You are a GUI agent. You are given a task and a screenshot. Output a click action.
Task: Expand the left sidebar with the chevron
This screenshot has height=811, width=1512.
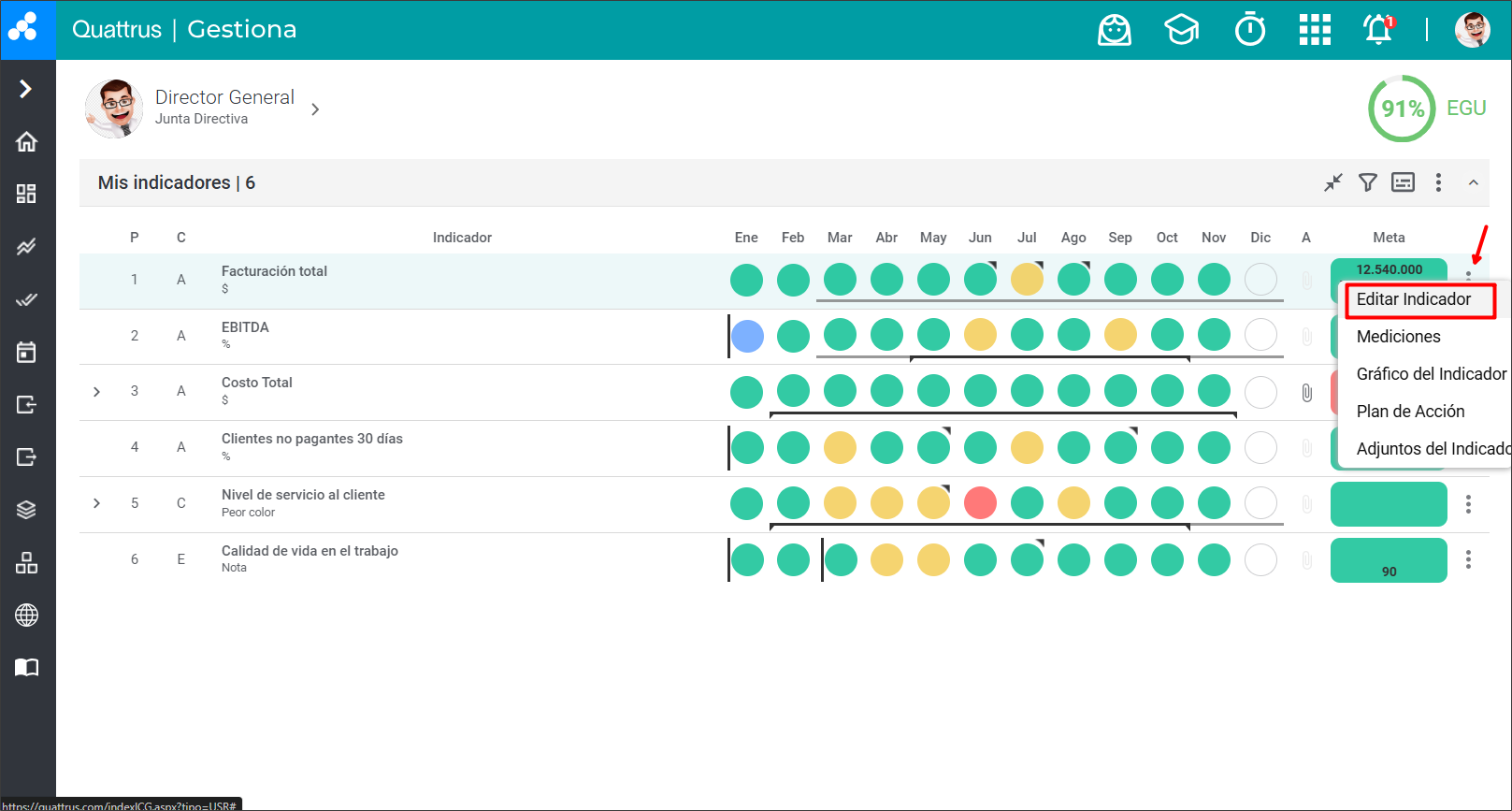click(x=26, y=89)
